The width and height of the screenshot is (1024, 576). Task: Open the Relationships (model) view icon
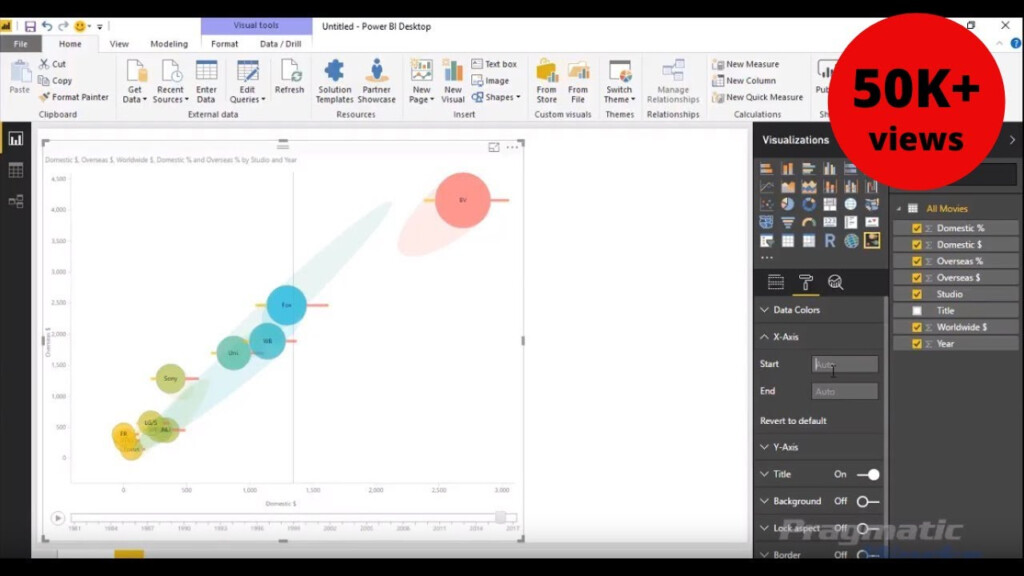click(16, 201)
